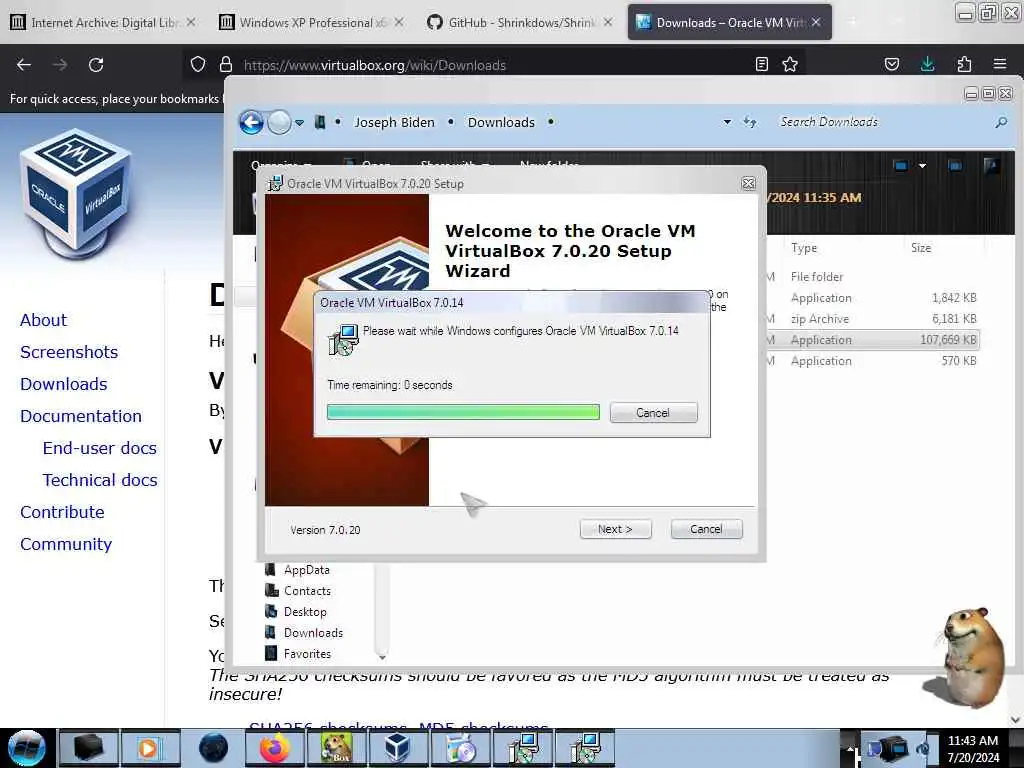Screen dimensions: 1024x768
Task: Open the Community link in sidebar
Action: (66, 544)
